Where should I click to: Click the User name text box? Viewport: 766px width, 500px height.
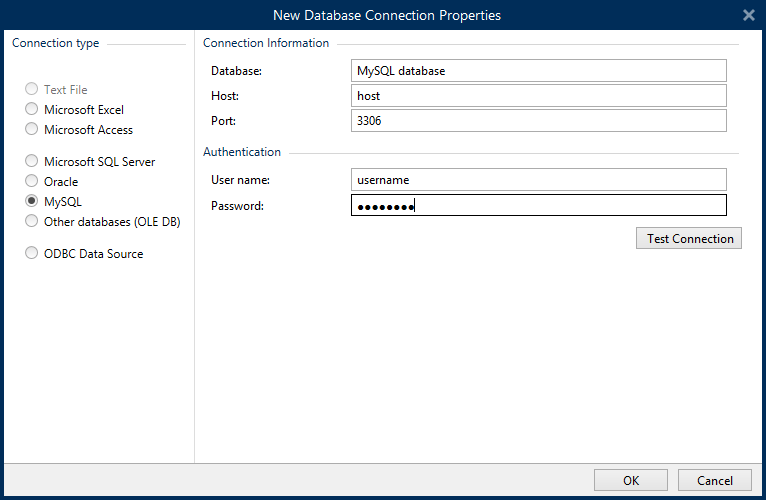click(x=538, y=180)
